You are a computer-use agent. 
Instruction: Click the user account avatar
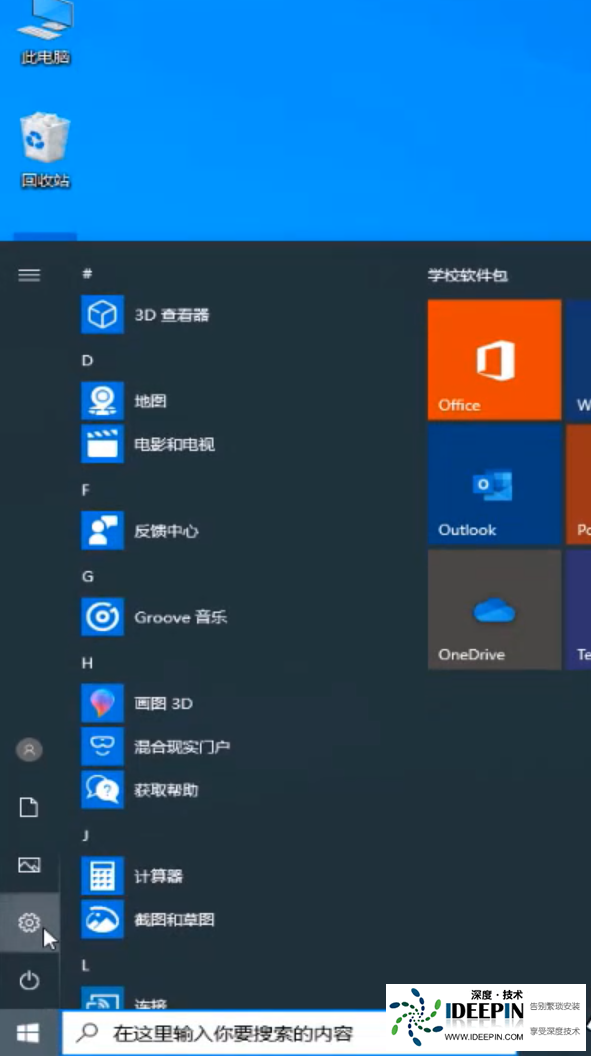pos(29,750)
